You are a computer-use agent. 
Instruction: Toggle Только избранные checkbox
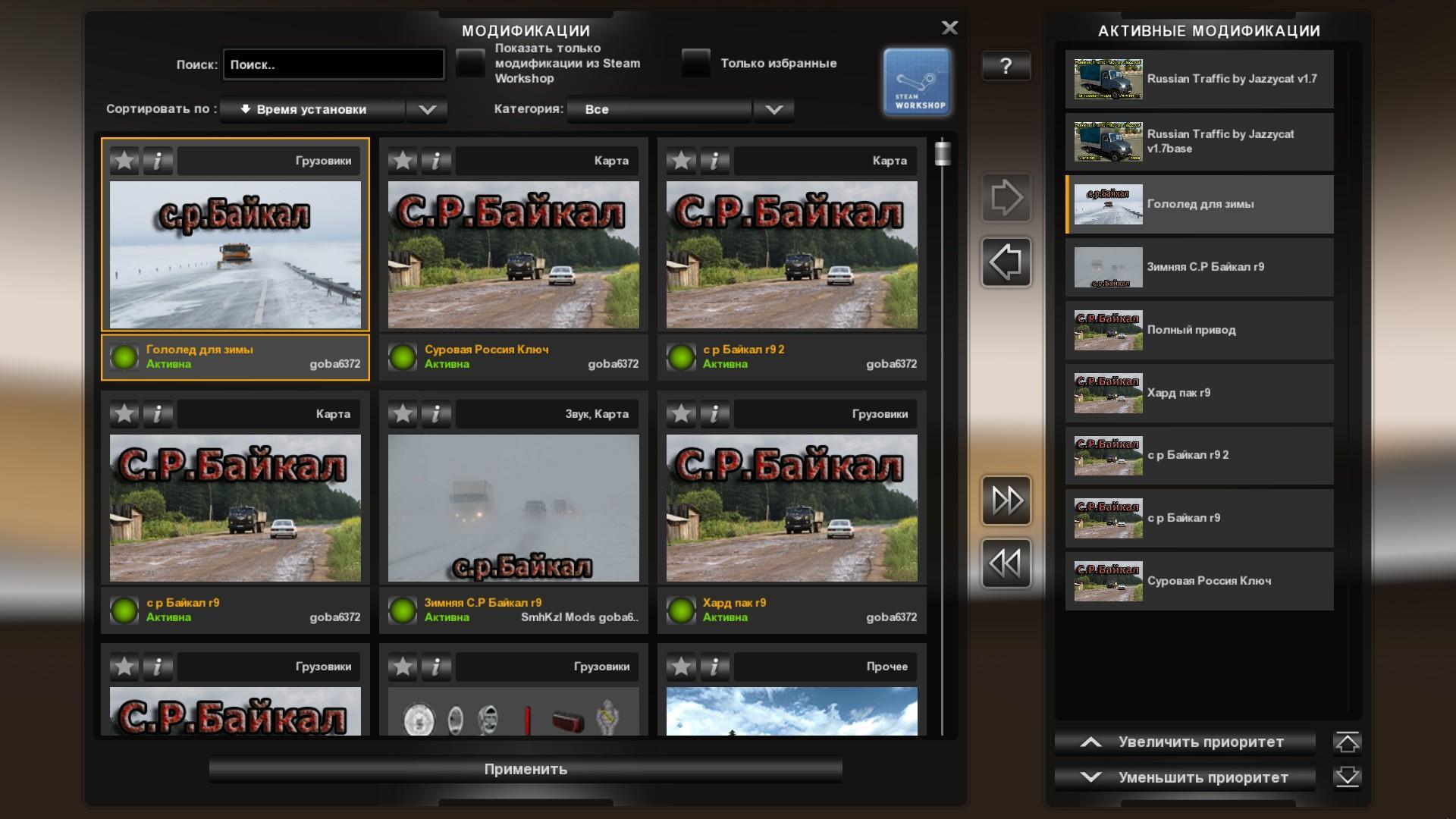pos(695,64)
